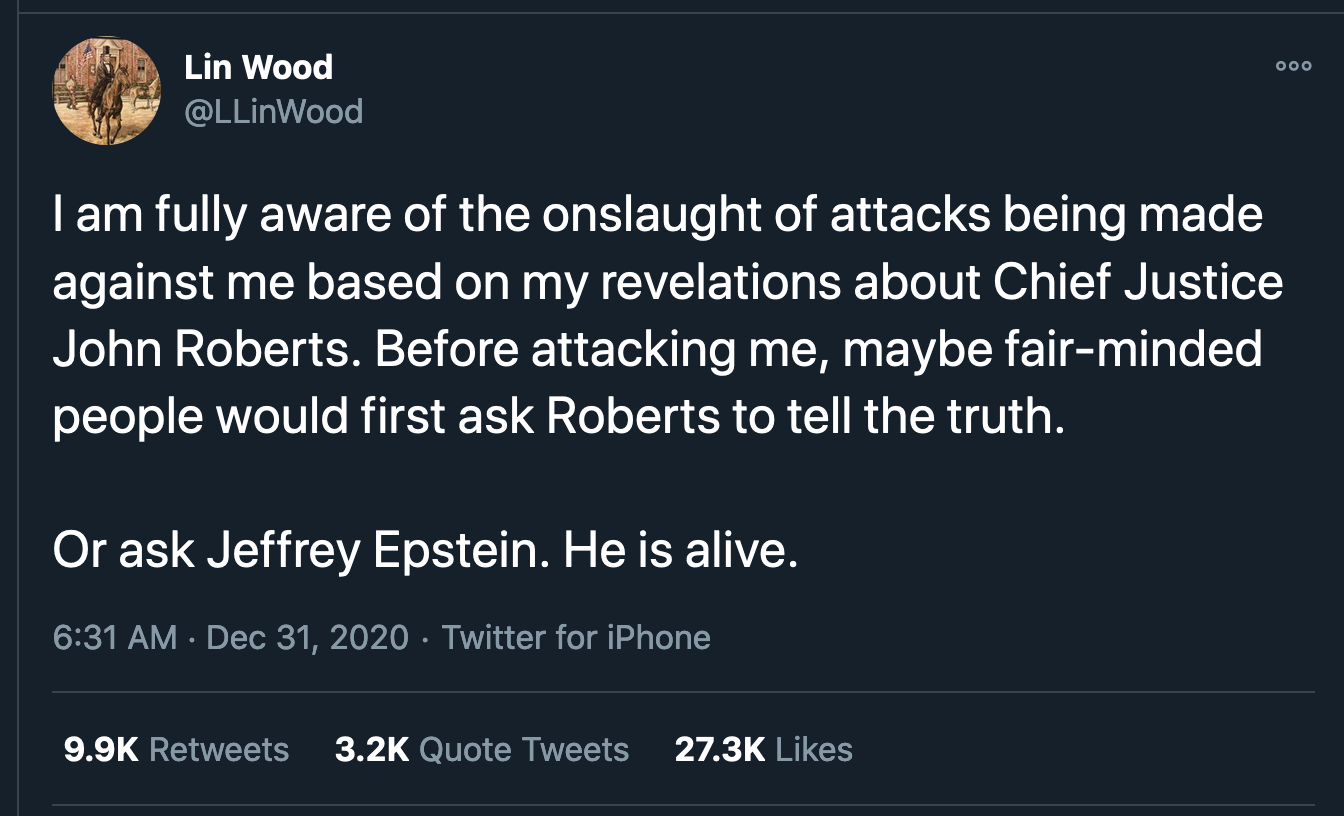Click the Lin Wood display name
Screen dimensions: 1344x816
coord(258,67)
